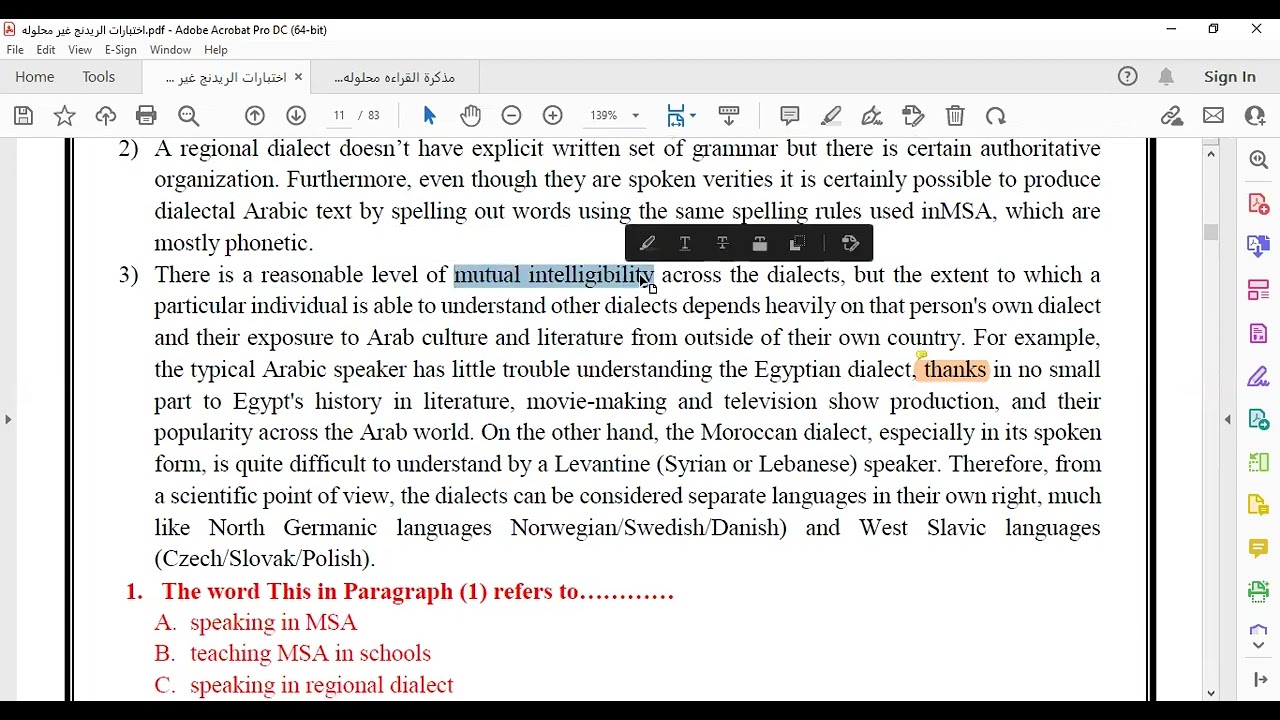
Task: Zoom in with the plus circle icon
Action: [x=552, y=116]
